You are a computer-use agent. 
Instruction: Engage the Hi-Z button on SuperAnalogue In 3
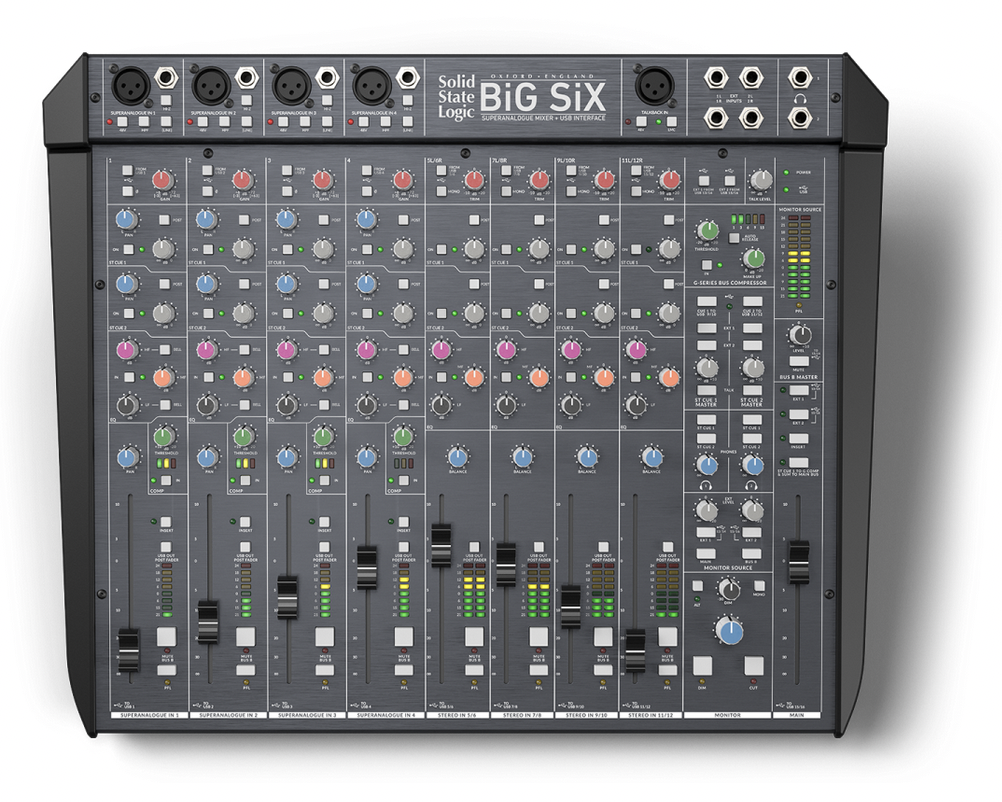(327, 100)
